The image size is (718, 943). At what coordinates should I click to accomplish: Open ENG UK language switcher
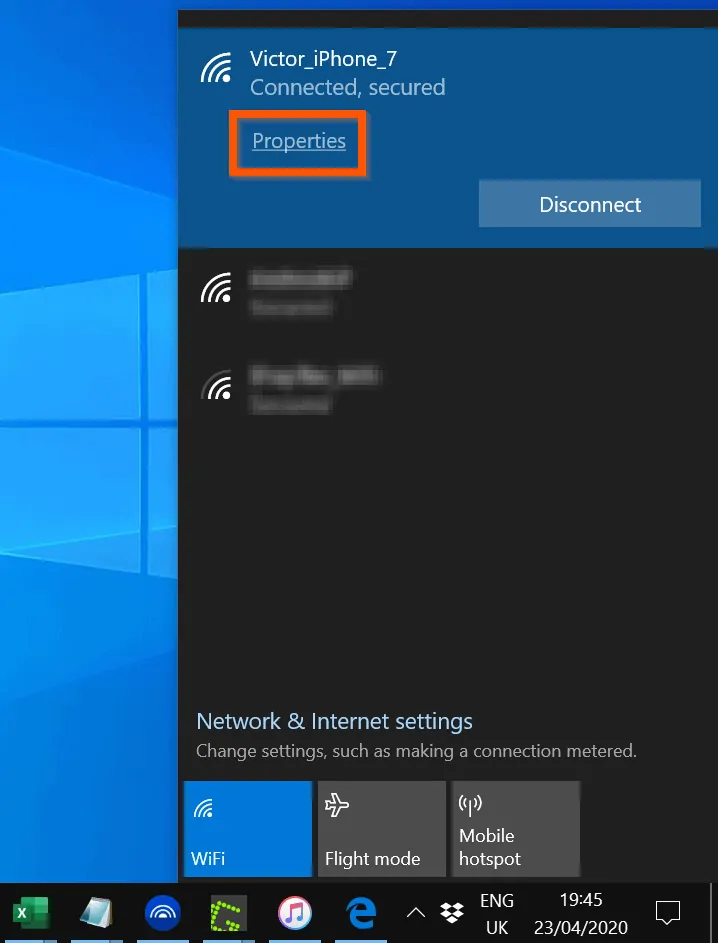point(497,912)
